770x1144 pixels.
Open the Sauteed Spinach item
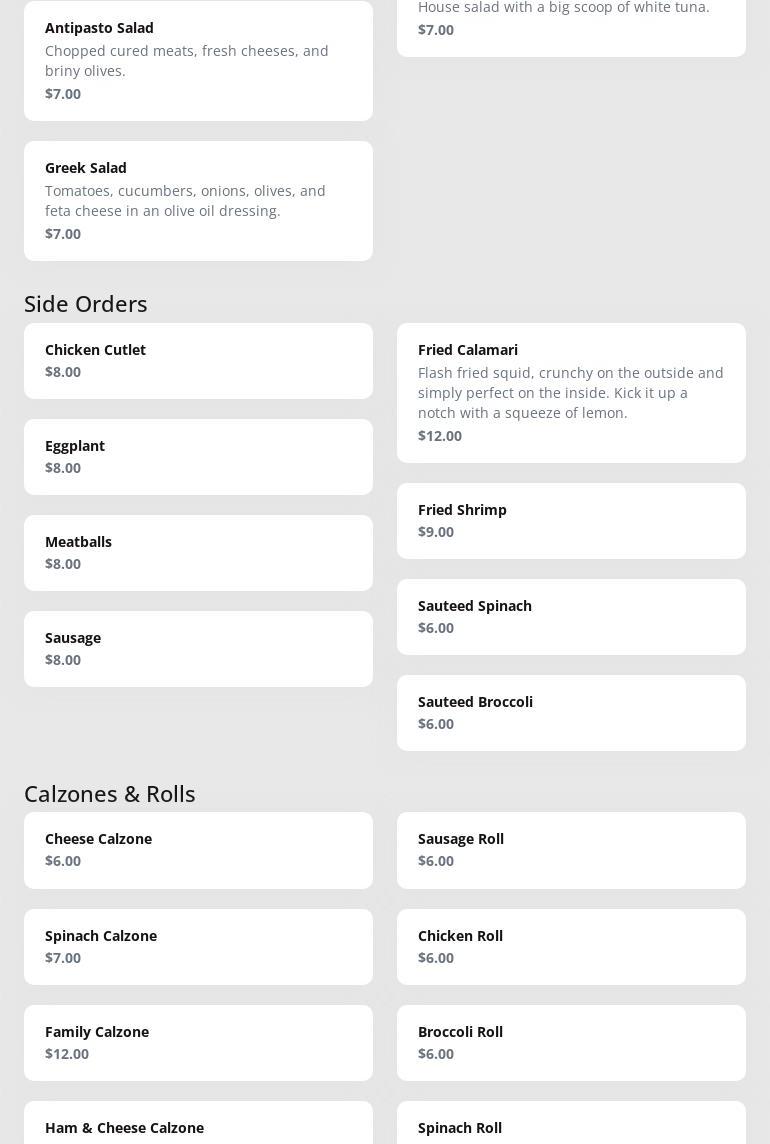pyautogui.click(x=571, y=616)
